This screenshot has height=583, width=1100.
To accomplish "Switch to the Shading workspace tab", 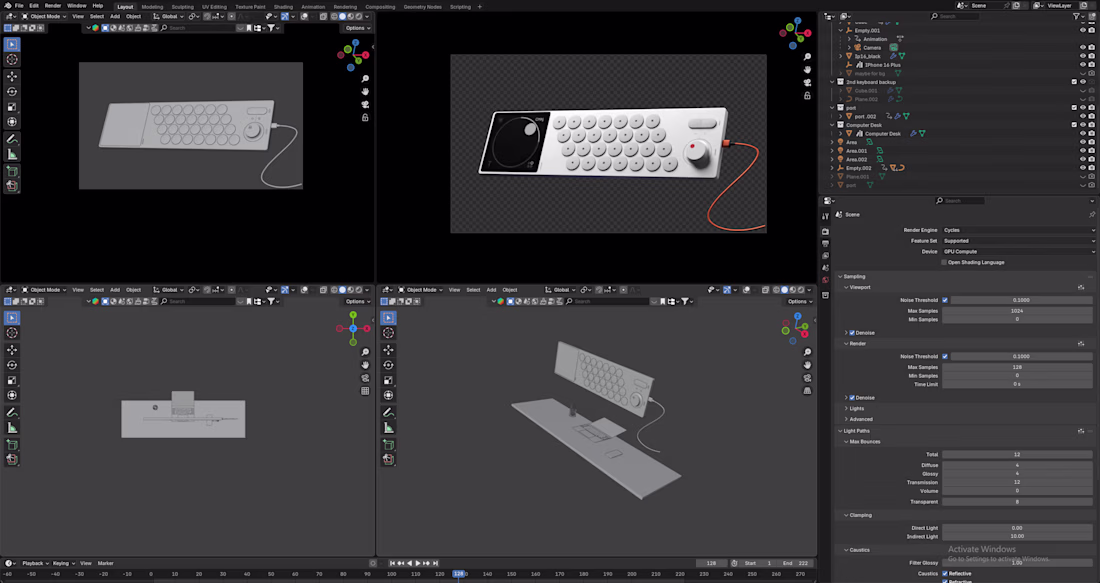I will click(x=283, y=6).
